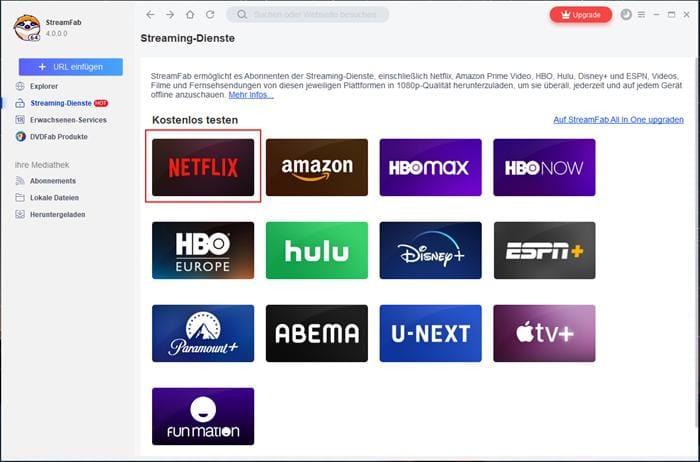This screenshot has width=700, height=462.
Task: Open DVDFab Produkte in the sidebar
Action: point(58,137)
